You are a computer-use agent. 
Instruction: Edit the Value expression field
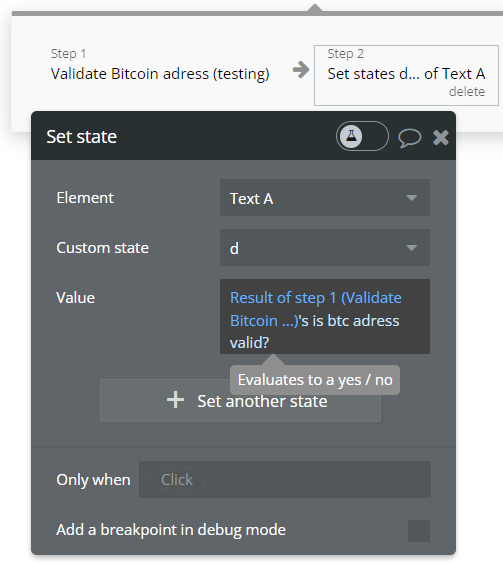[325, 316]
